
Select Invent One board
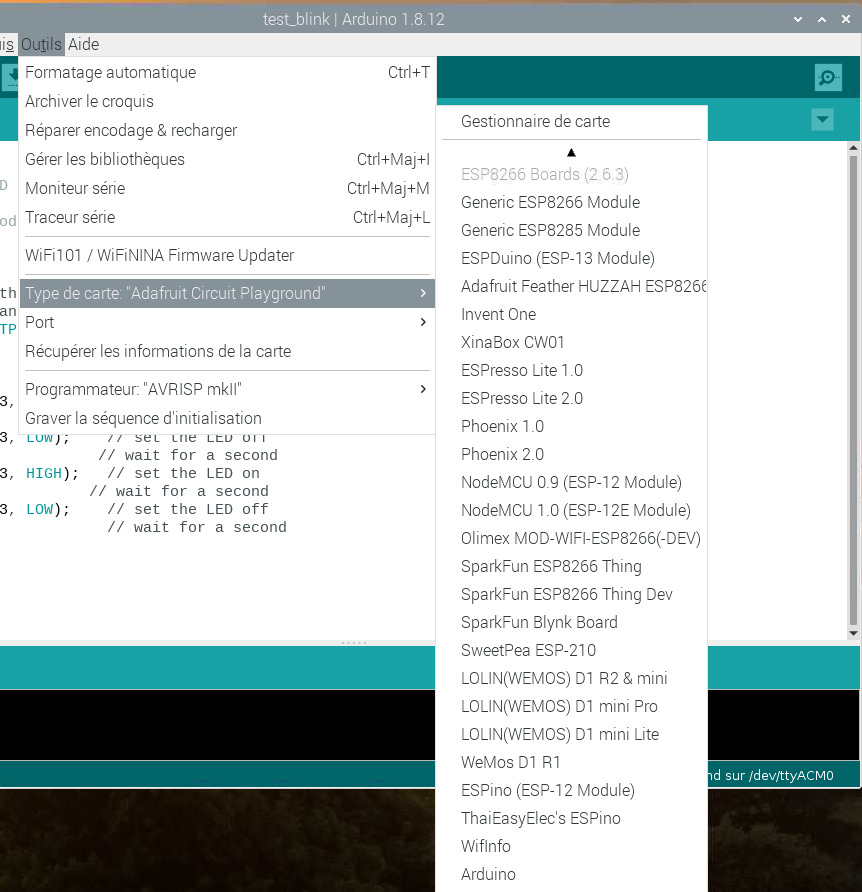tap(571, 314)
